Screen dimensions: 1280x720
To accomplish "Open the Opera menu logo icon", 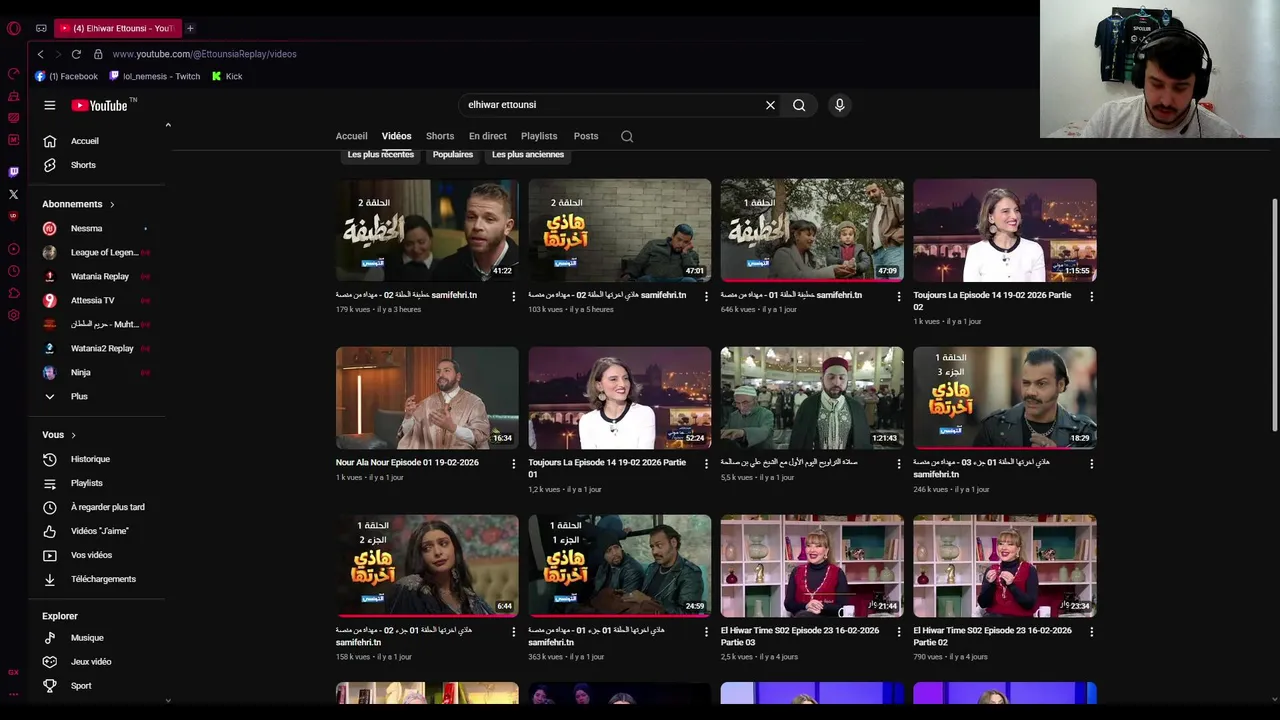I will (x=13, y=28).
